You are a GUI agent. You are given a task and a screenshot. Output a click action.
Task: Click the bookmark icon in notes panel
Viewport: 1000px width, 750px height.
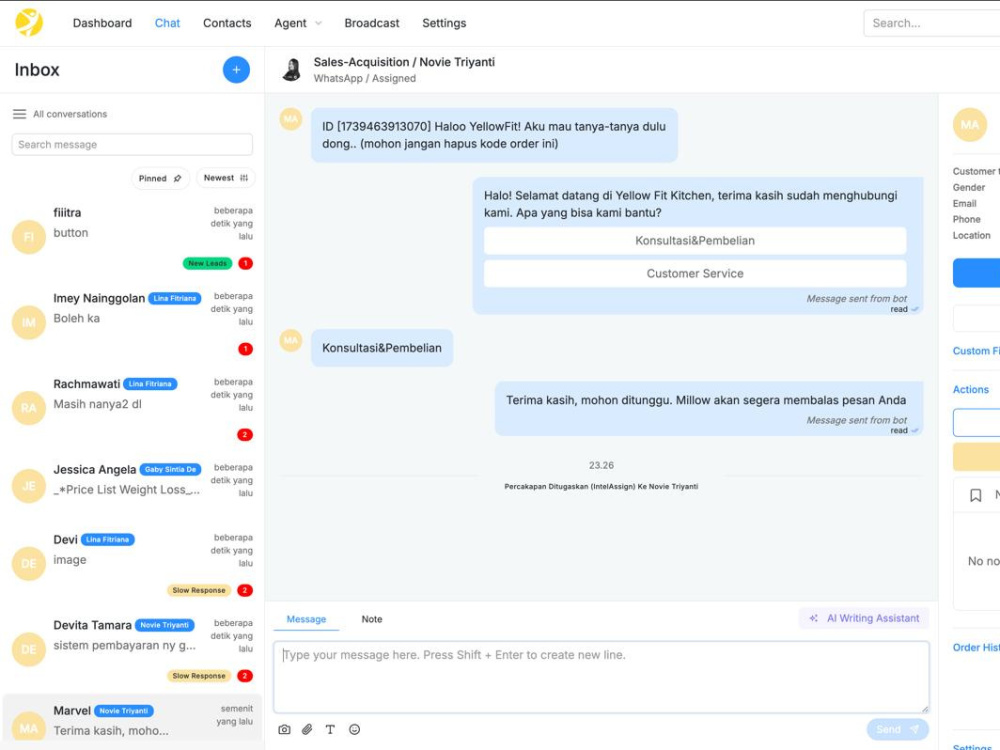tap(975, 496)
